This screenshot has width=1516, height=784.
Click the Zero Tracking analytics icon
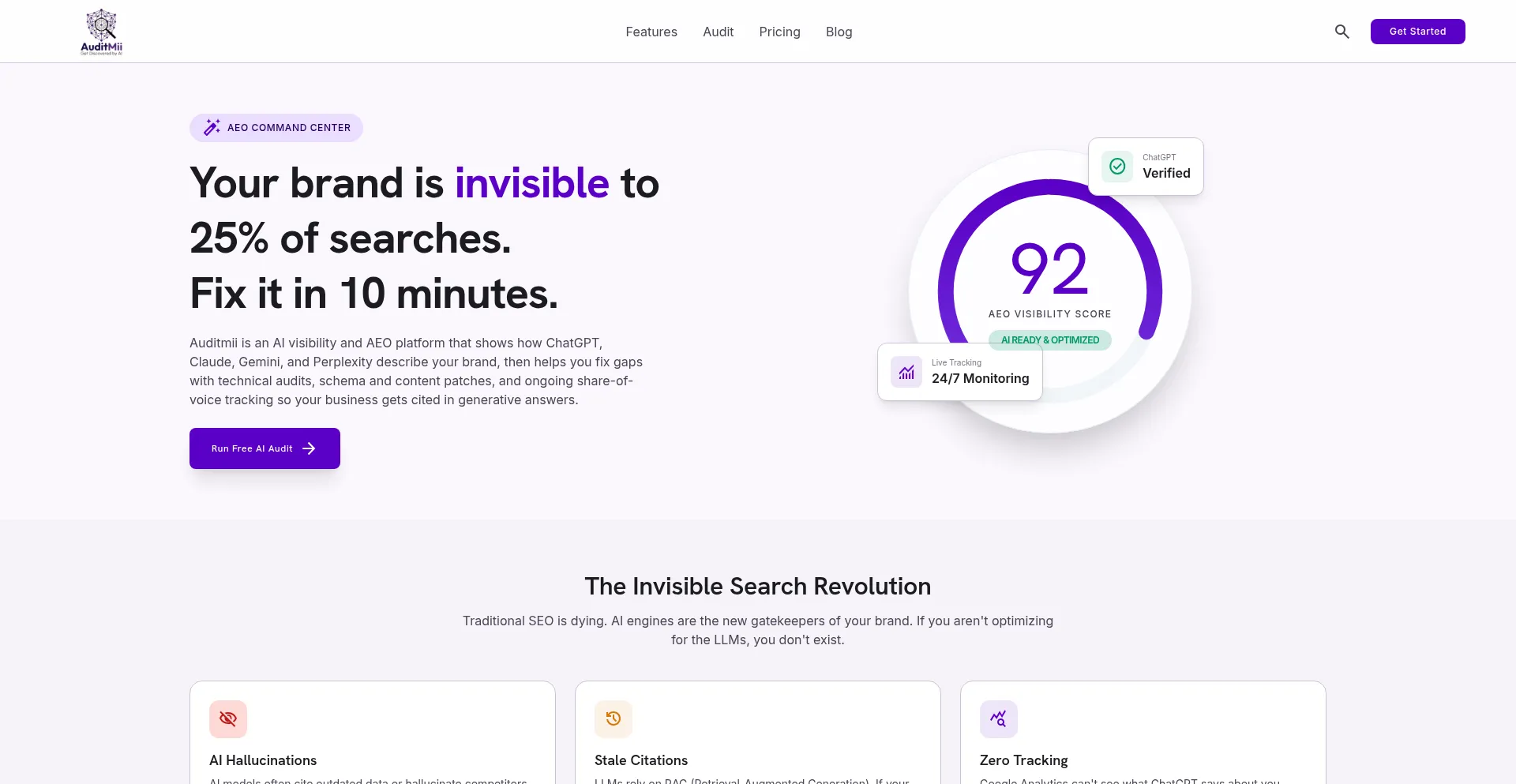999,718
